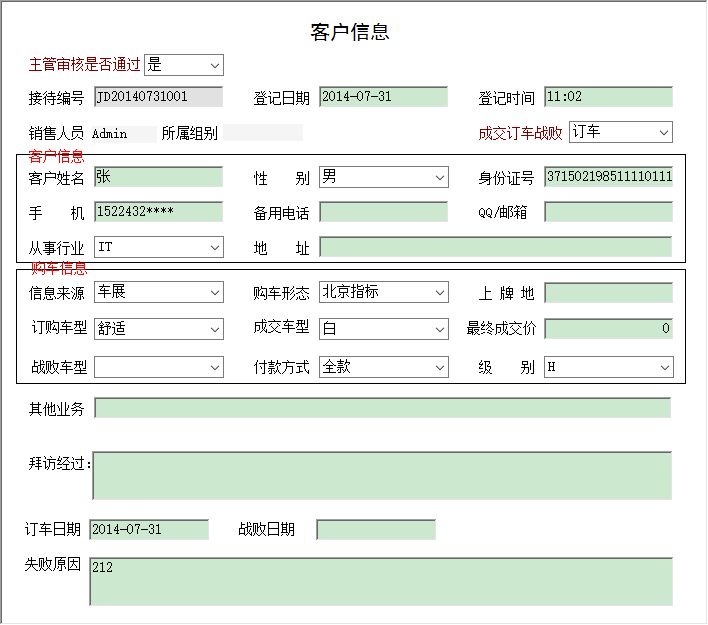Click the 订车日期 field
The image size is (708, 625).
pyautogui.click(x=149, y=529)
